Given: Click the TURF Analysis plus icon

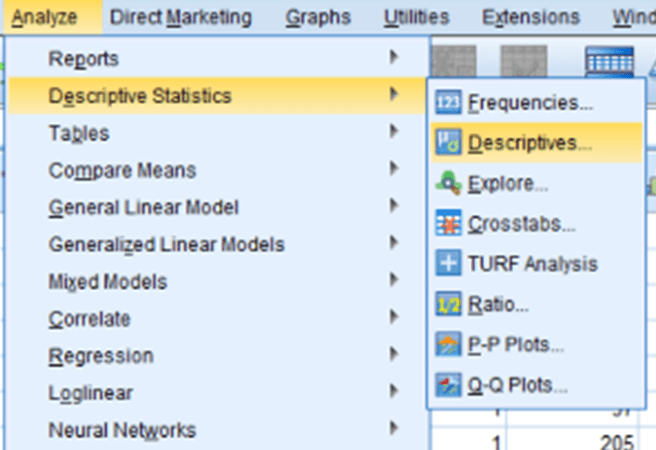Looking at the screenshot, I should 448,264.
